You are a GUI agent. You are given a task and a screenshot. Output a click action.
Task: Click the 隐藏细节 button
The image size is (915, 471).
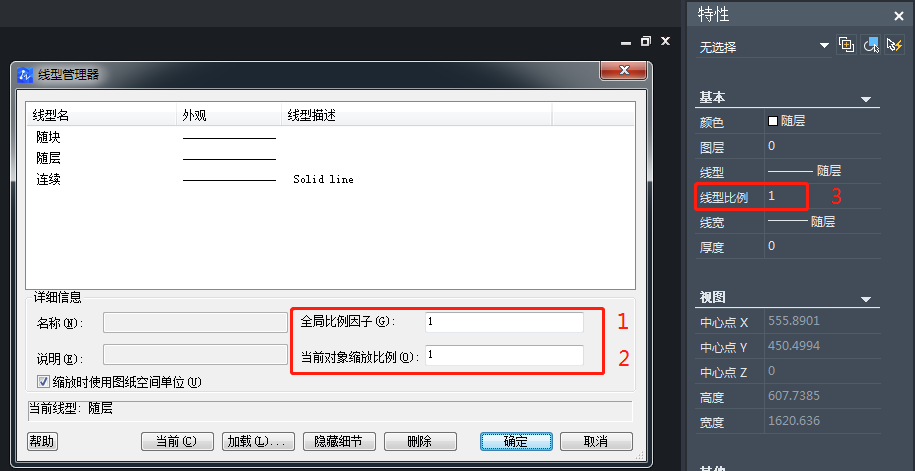click(345, 441)
